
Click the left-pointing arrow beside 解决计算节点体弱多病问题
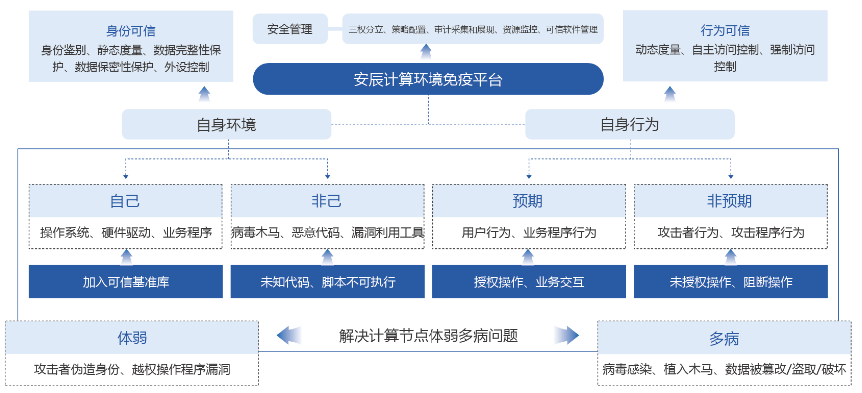[289, 335]
